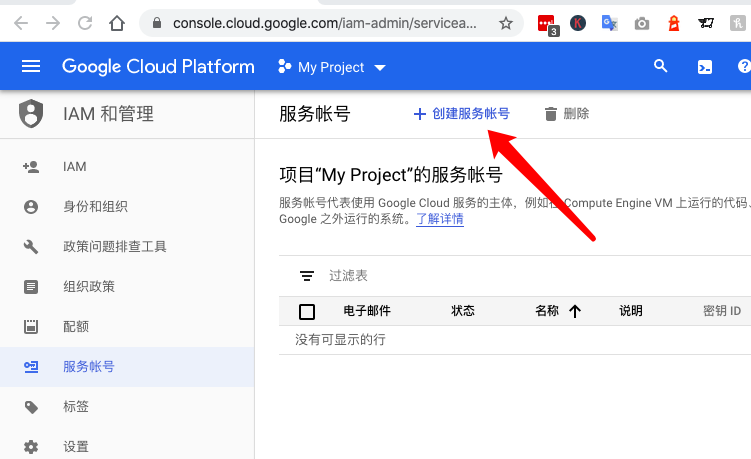Open 标签 in the sidebar

127,407
